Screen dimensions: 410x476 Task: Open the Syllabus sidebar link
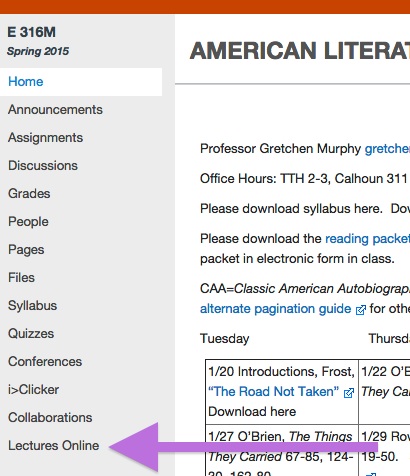[32, 306]
